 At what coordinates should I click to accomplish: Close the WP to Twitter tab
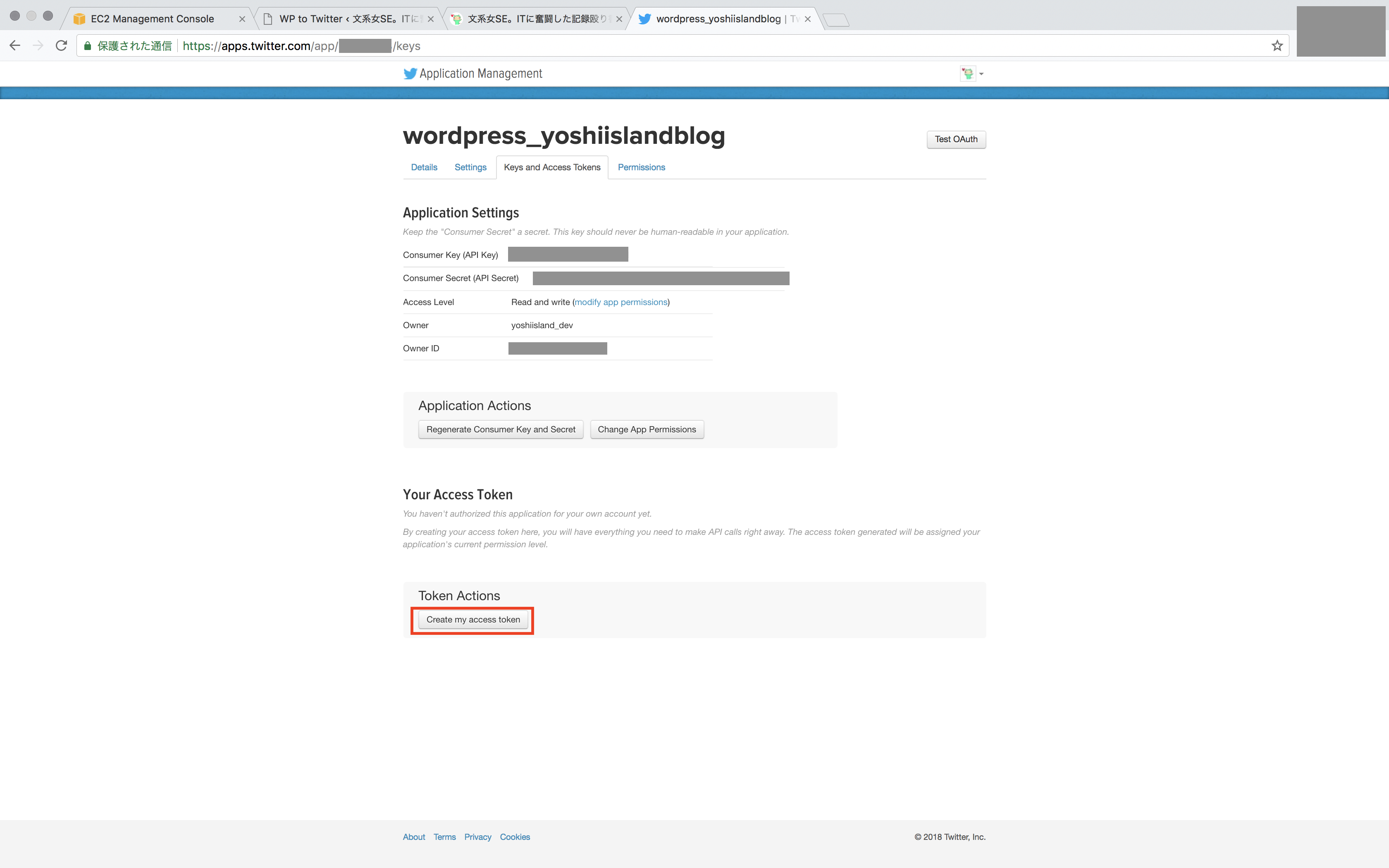pyautogui.click(x=430, y=19)
